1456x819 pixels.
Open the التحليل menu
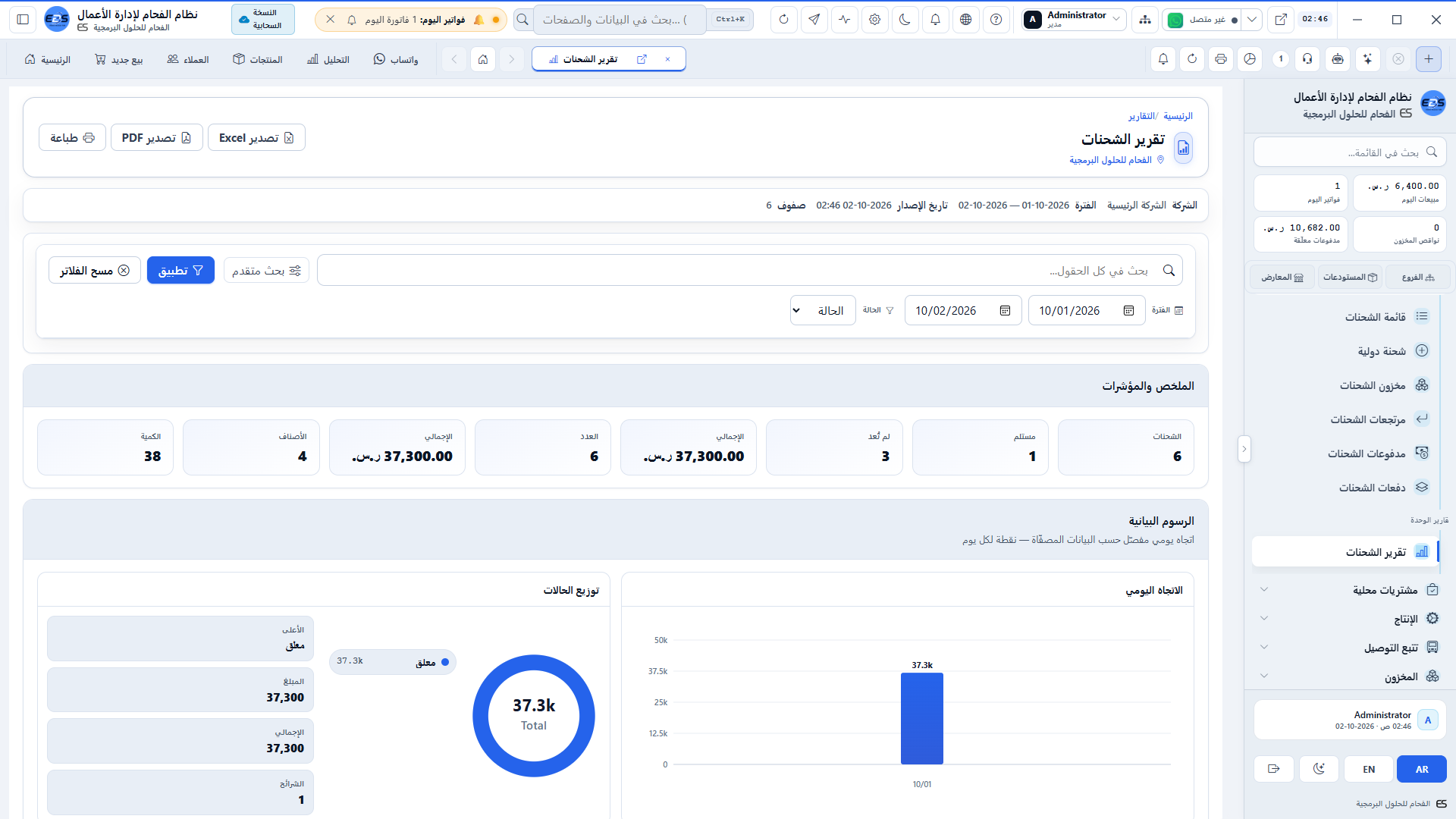coord(328,59)
